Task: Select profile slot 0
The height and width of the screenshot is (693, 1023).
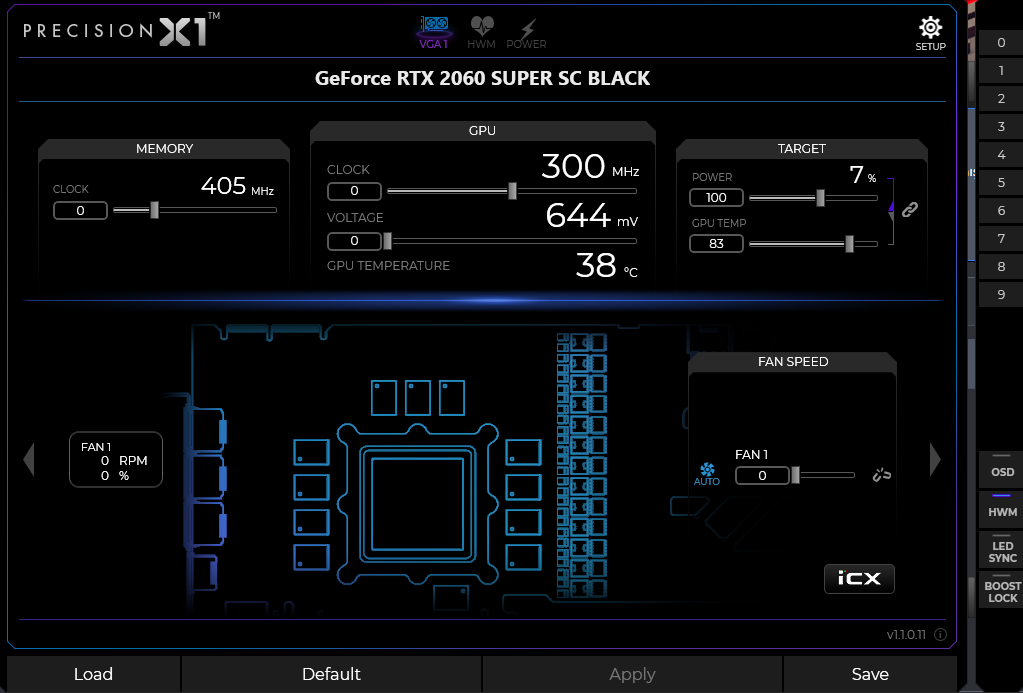Action: (1001, 43)
